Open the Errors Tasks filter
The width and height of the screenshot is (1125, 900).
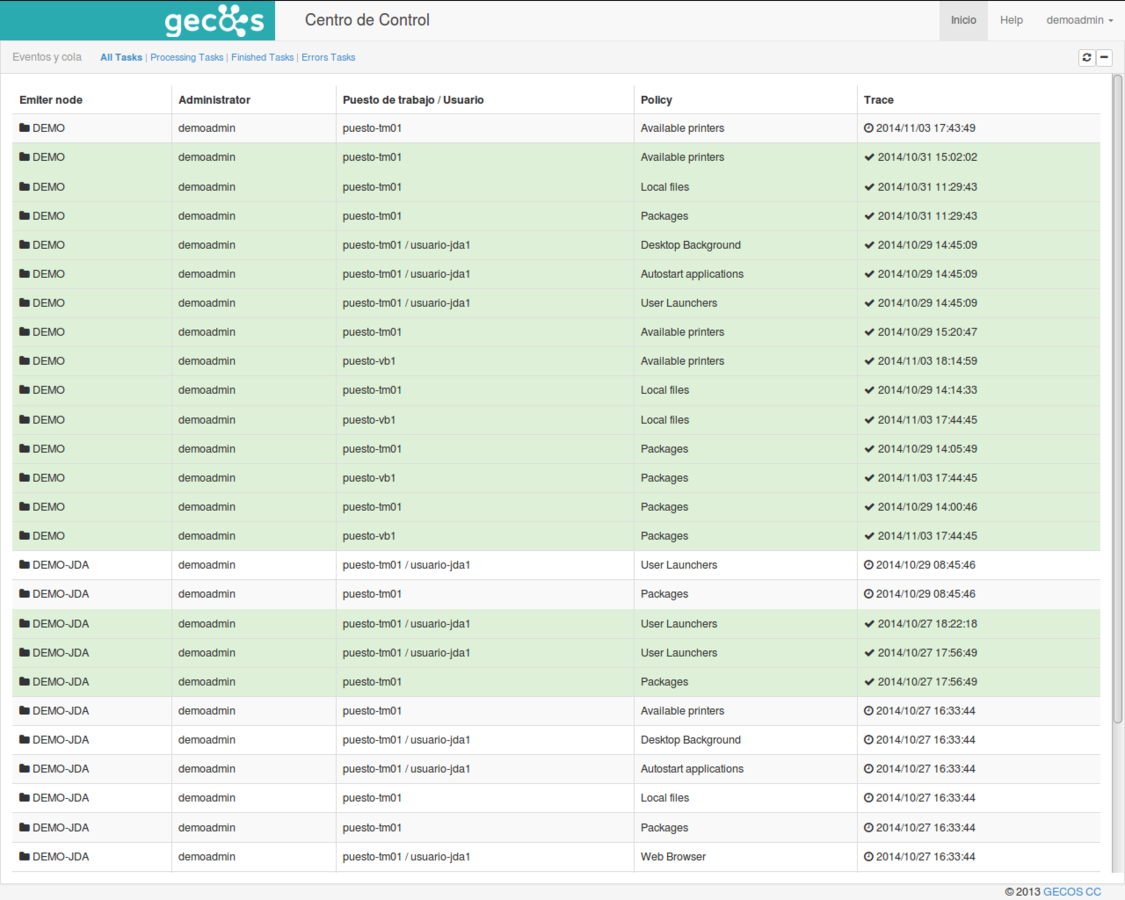328,57
